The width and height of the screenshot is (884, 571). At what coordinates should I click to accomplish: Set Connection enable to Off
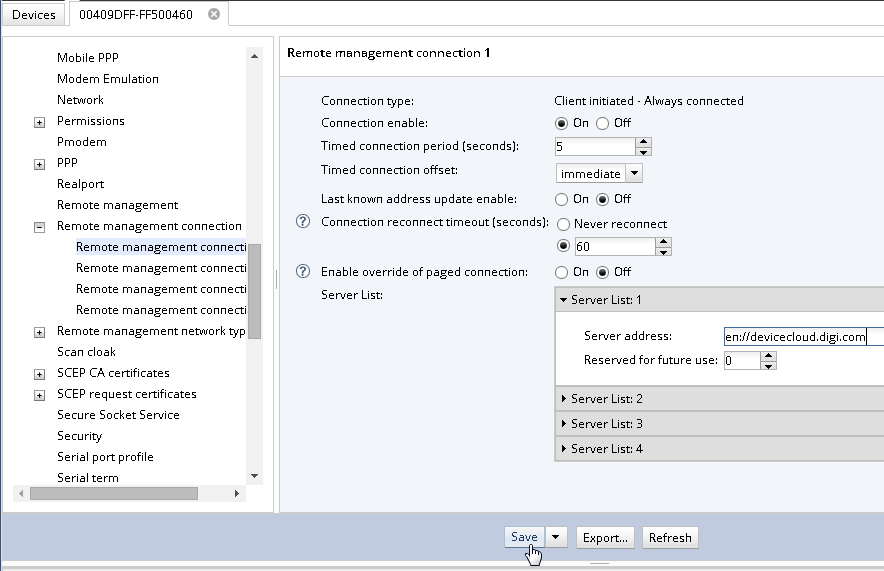click(602, 123)
